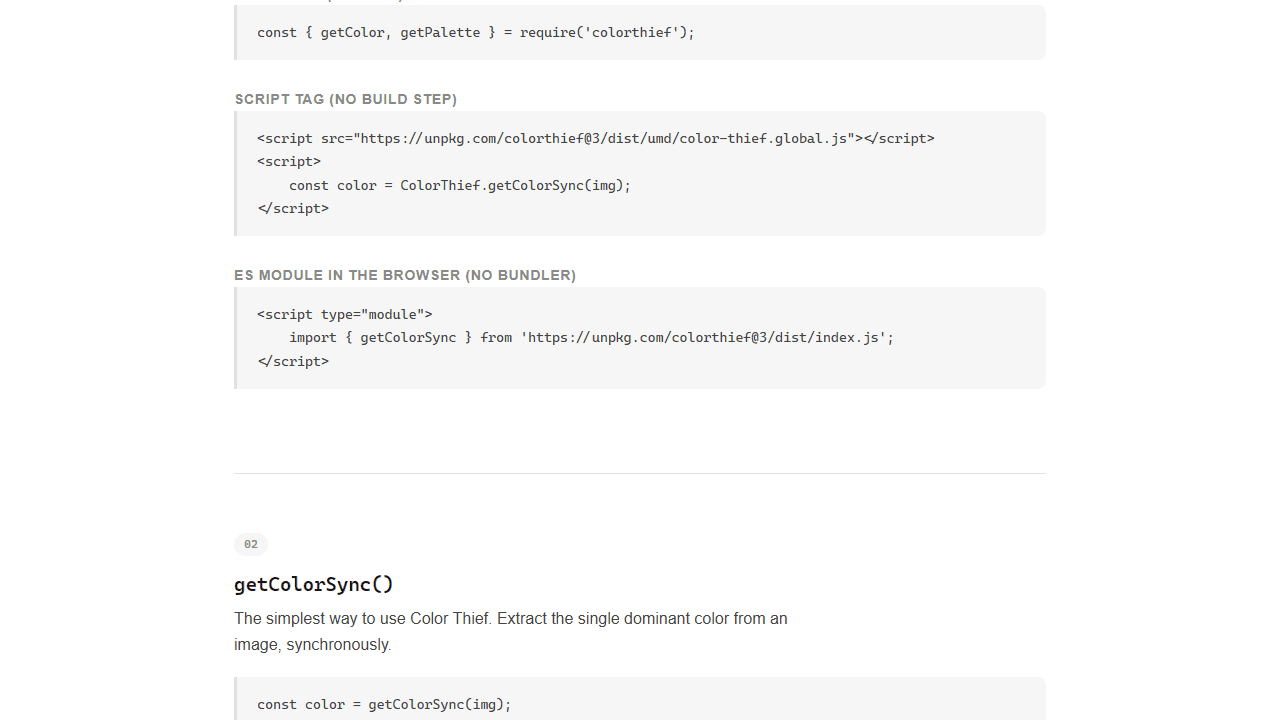Image resolution: width=1280 pixels, height=720 pixels.
Task: Click the bare <script> line below the src line
Action: pyautogui.click(x=289, y=161)
